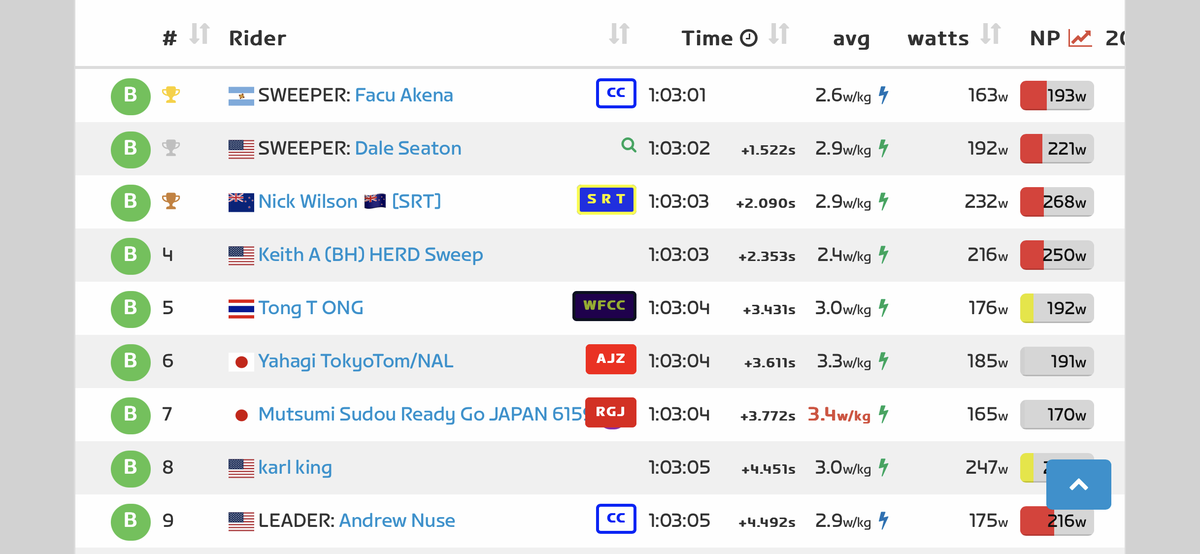This screenshot has width=1200, height=554.
Task: Sort by position number column arrows
Action: 200,35
